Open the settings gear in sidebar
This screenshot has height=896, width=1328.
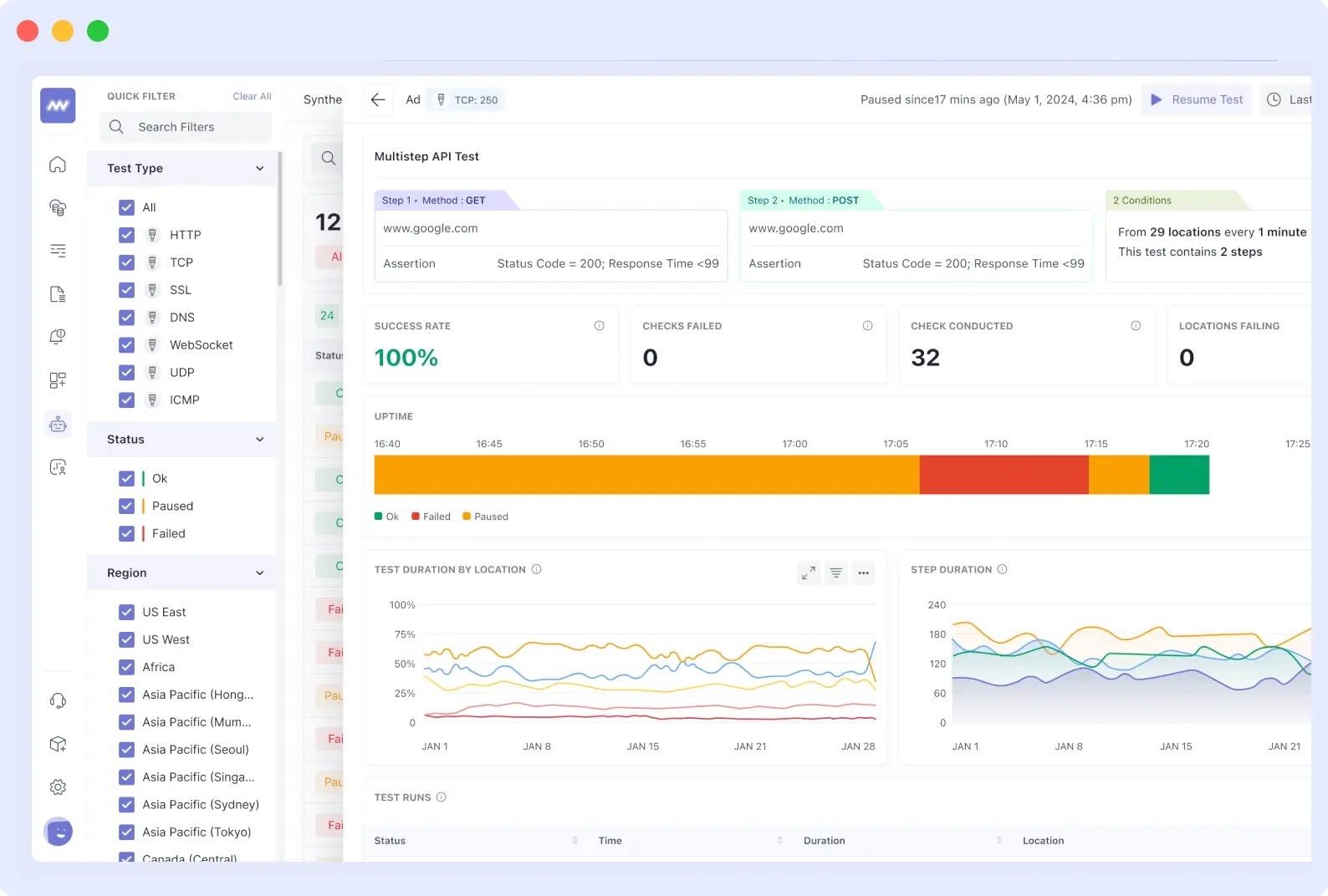tap(58, 787)
